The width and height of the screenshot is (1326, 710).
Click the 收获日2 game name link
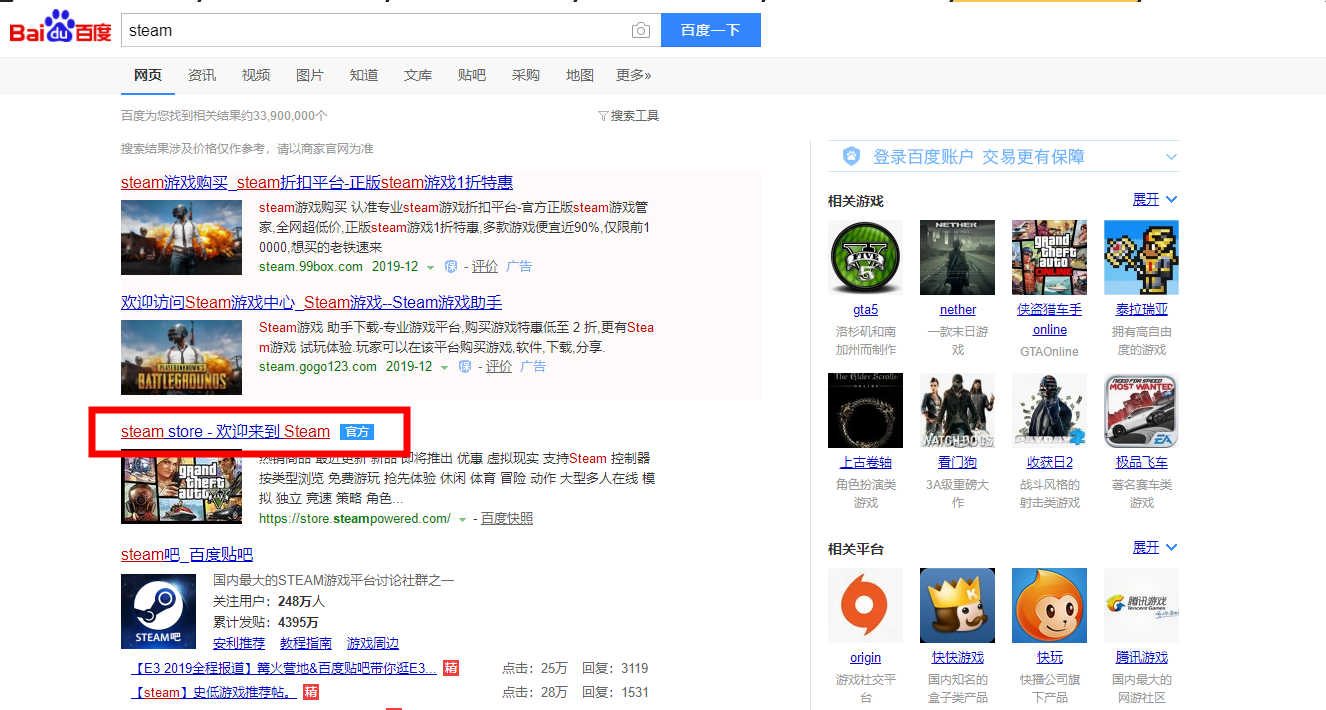[1049, 462]
